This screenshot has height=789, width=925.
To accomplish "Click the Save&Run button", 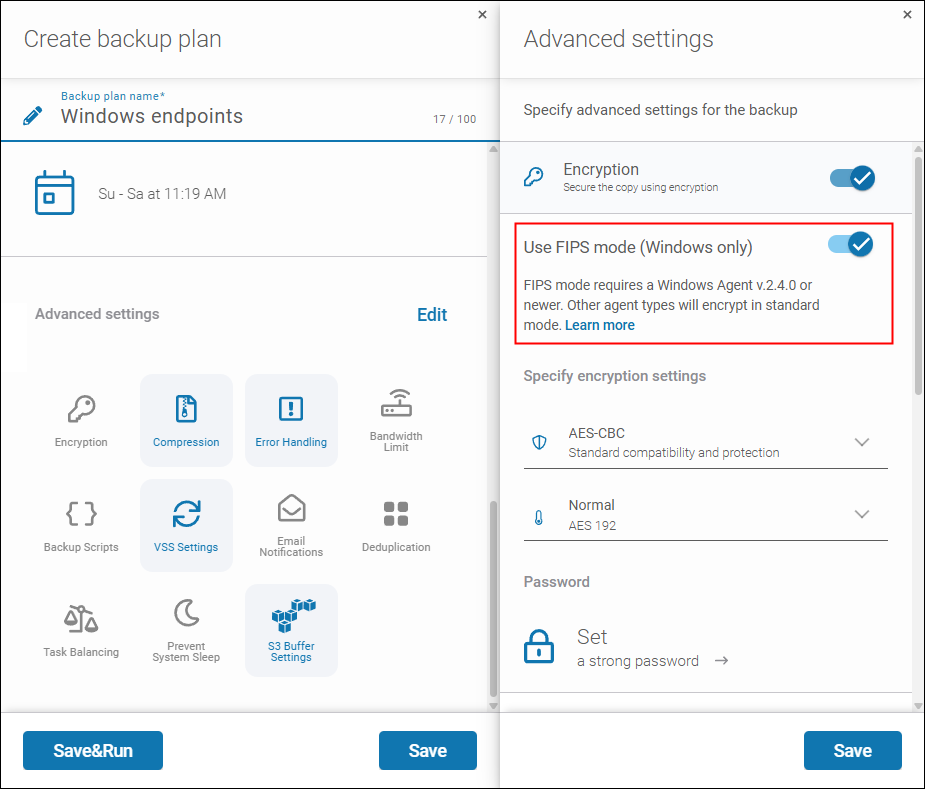I will click(x=93, y=751).
